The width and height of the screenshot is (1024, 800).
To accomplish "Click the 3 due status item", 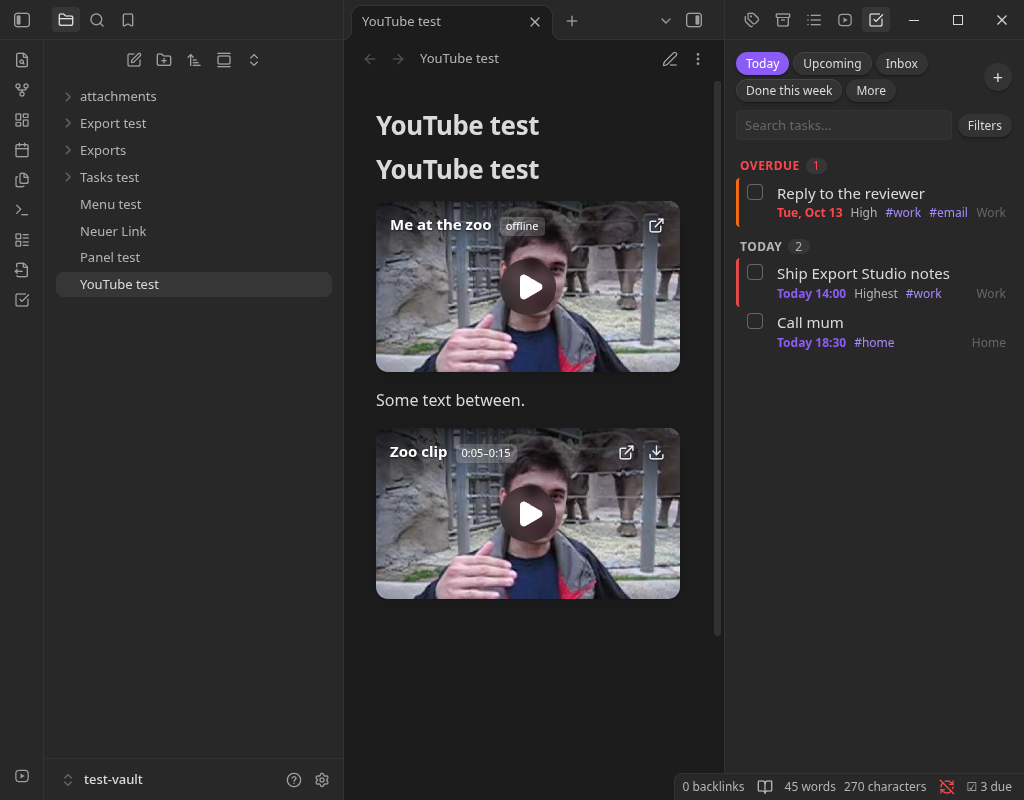I will click(x=989, y=787).
